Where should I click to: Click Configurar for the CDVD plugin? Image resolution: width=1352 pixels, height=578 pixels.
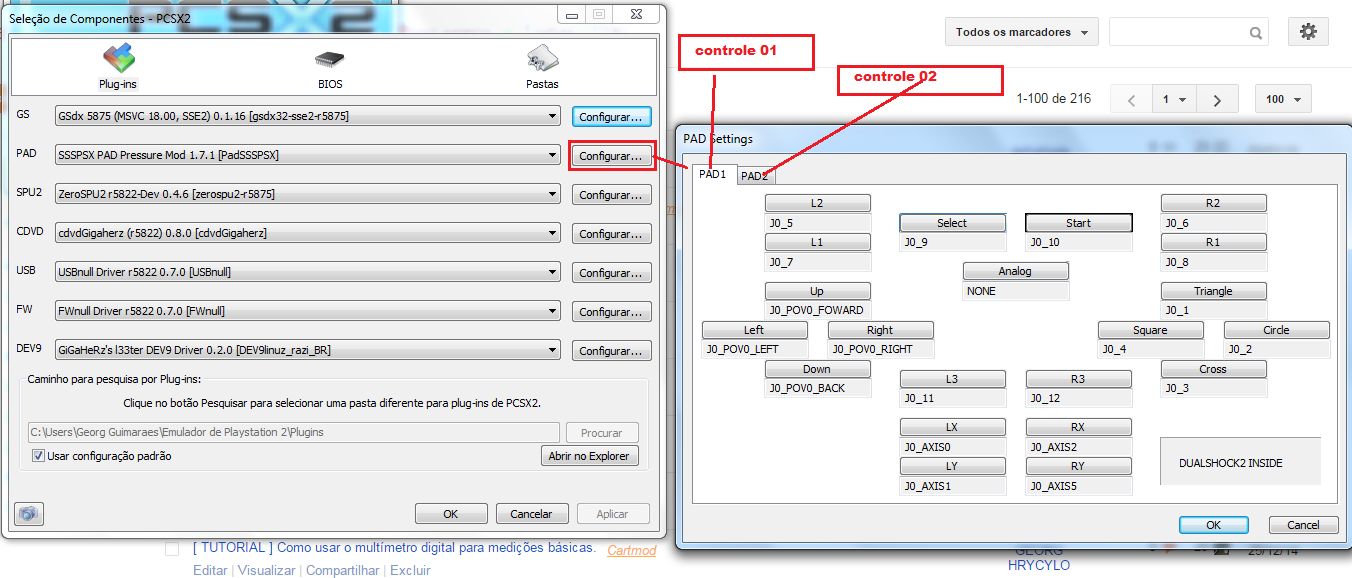pyautogui.click(x=611, y=234)
